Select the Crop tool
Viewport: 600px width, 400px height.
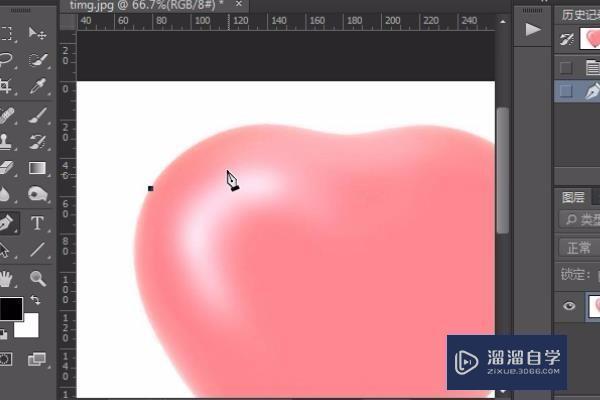tap(5, 86)
